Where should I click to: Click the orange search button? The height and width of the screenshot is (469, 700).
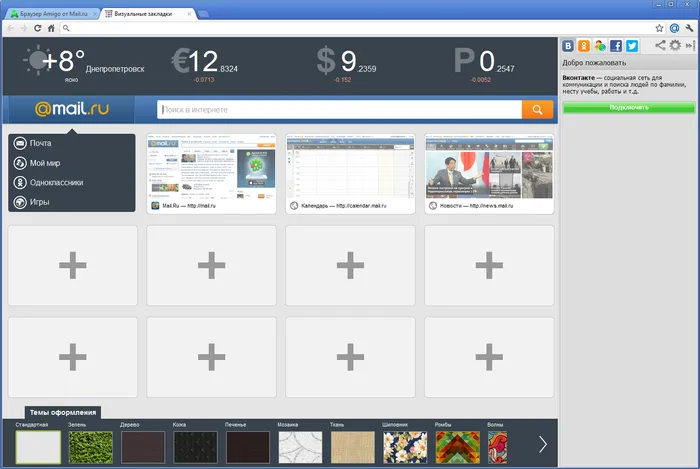point(538,109)
